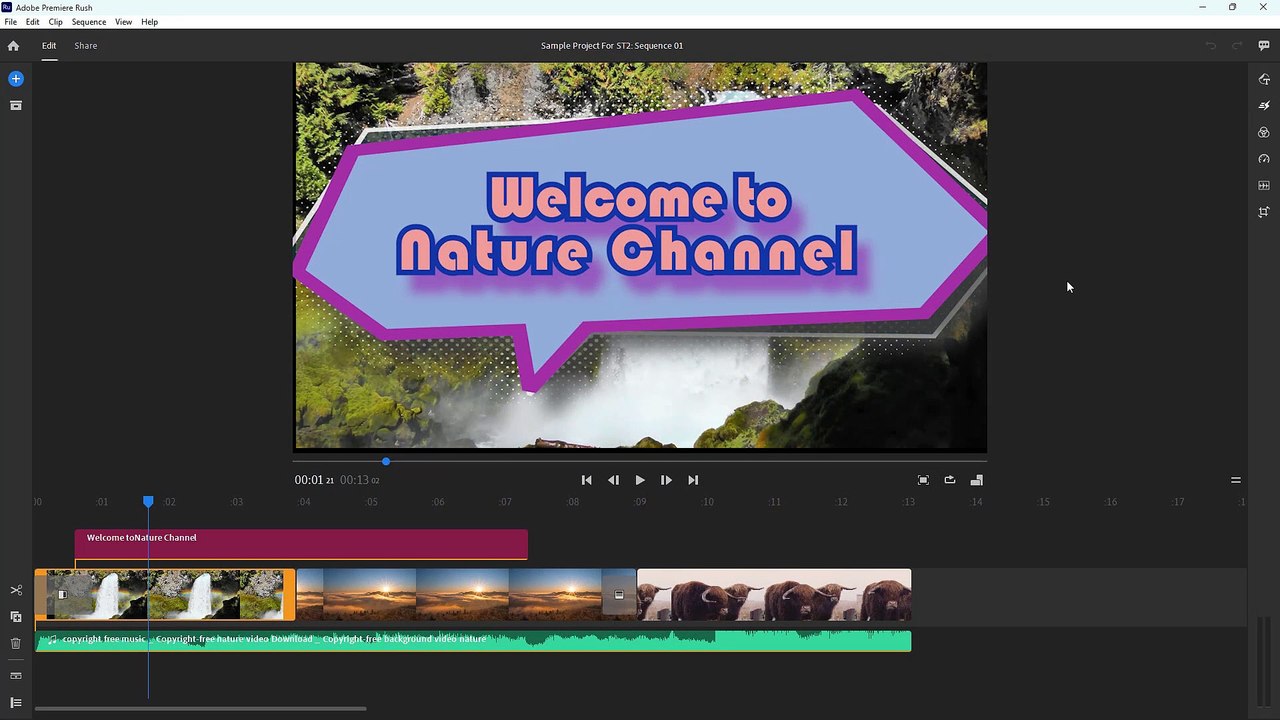Click the Undo arrow
This screenshot has width=1280, height=720.
tap(1210, 45)
